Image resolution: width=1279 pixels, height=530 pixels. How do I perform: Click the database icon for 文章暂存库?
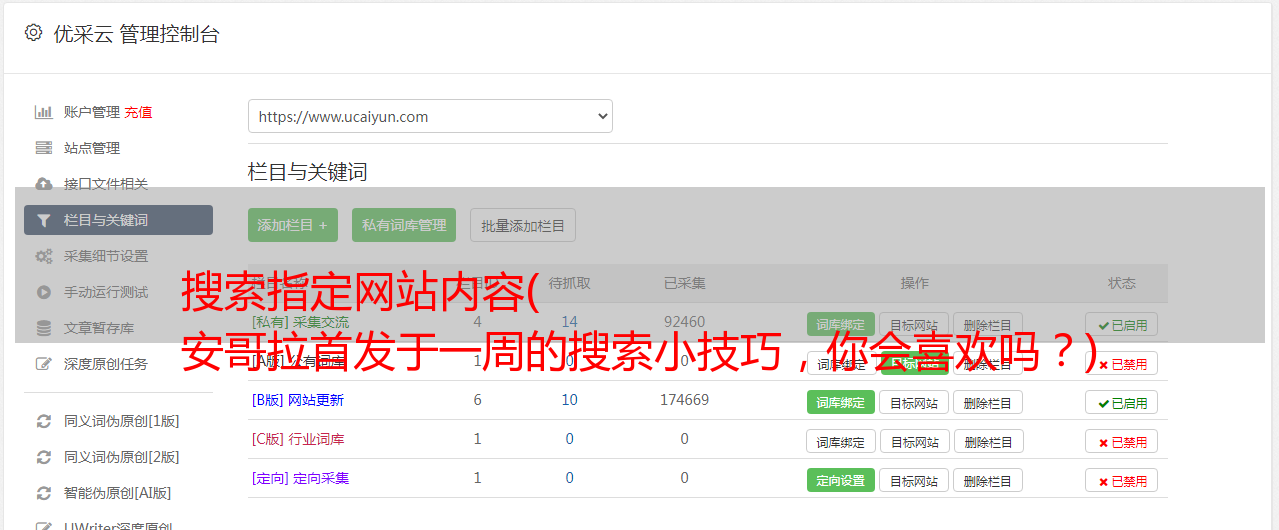(x=43, y=328)
